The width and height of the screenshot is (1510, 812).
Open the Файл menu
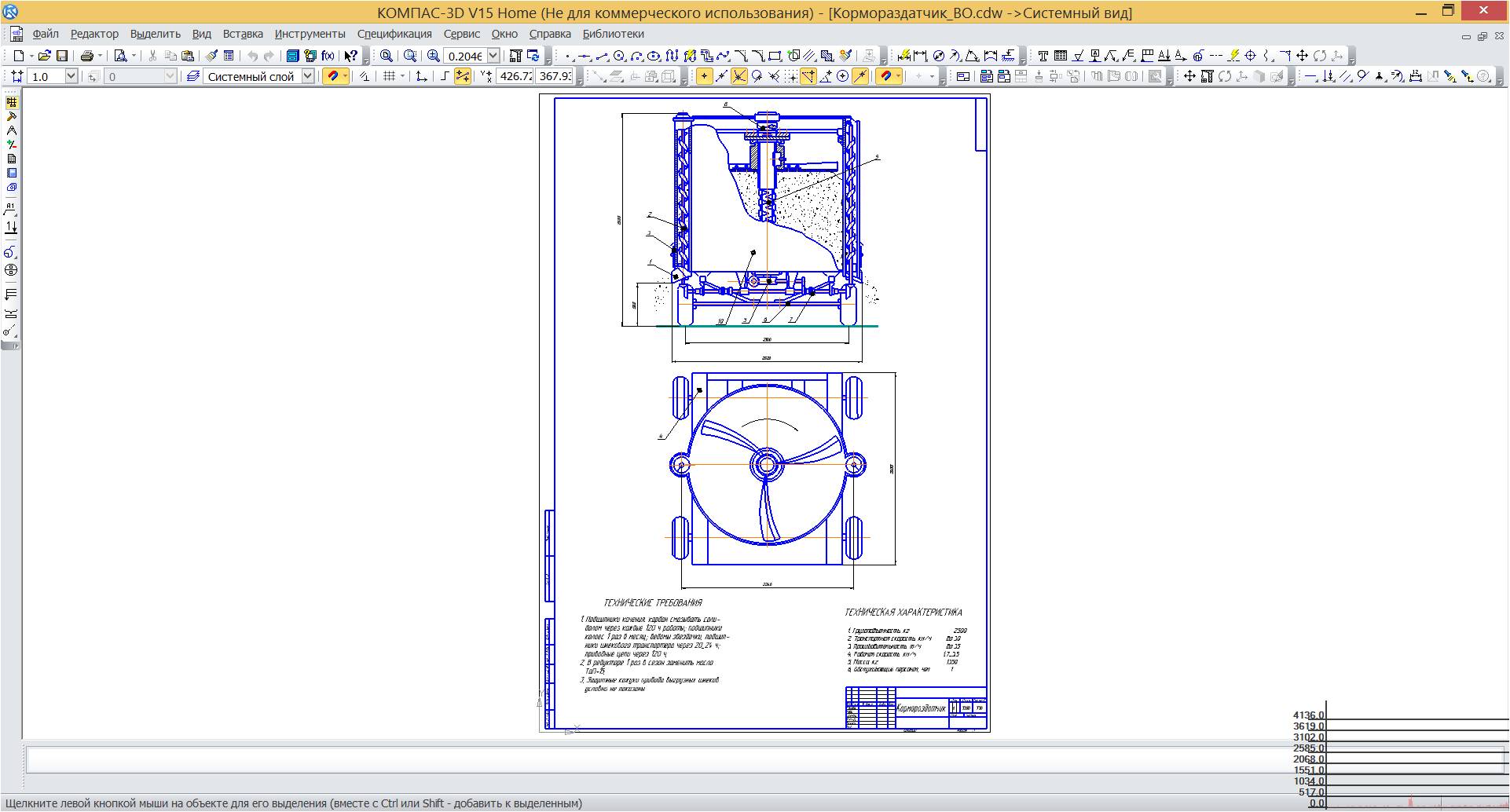tap(46, 34)
